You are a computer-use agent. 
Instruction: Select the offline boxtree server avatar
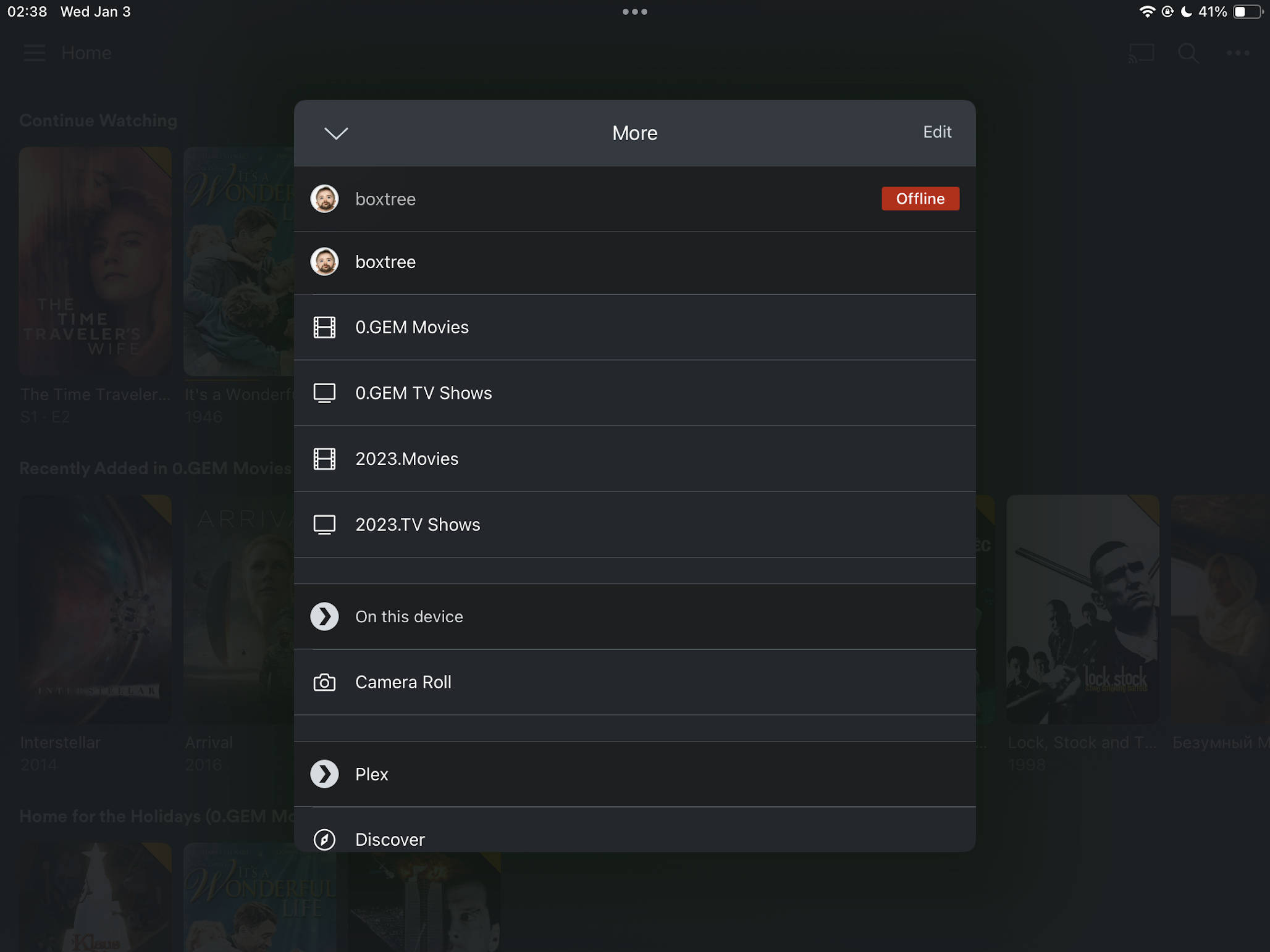coord(324,199)
